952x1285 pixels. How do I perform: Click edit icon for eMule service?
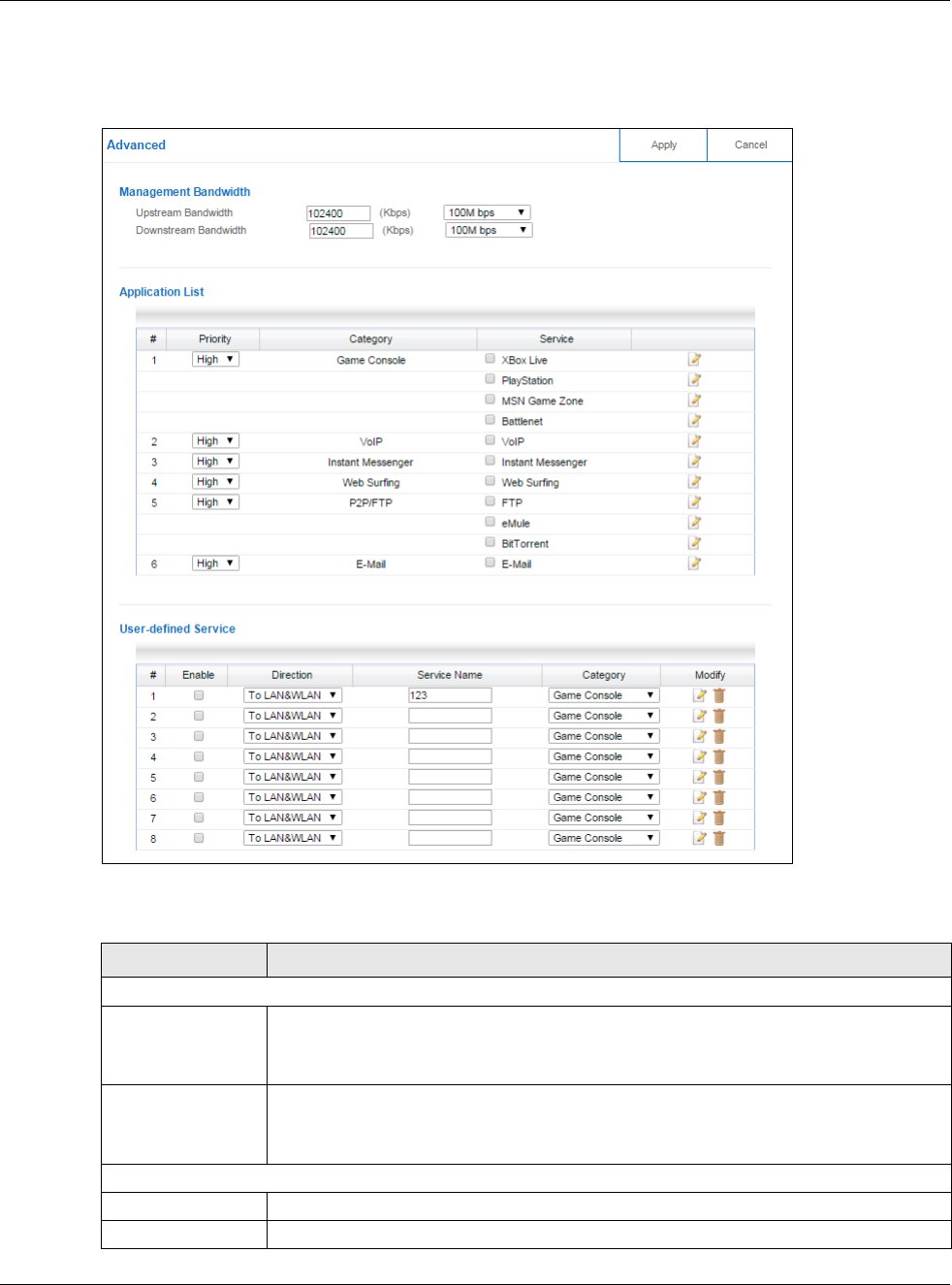pyautogui.click(x=695, y=523)
